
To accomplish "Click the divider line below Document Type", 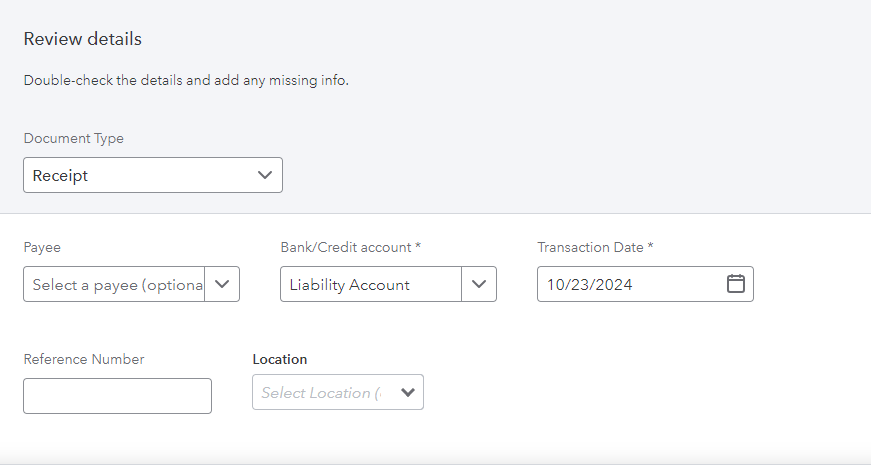I will pyautogui.click(x=435, y=213).
